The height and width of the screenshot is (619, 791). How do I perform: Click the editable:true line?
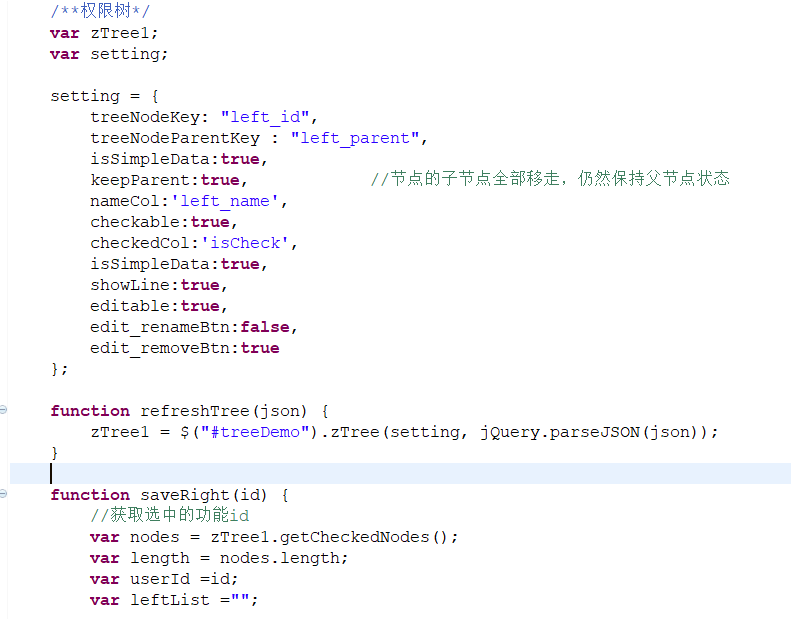(x=158, y=306)
